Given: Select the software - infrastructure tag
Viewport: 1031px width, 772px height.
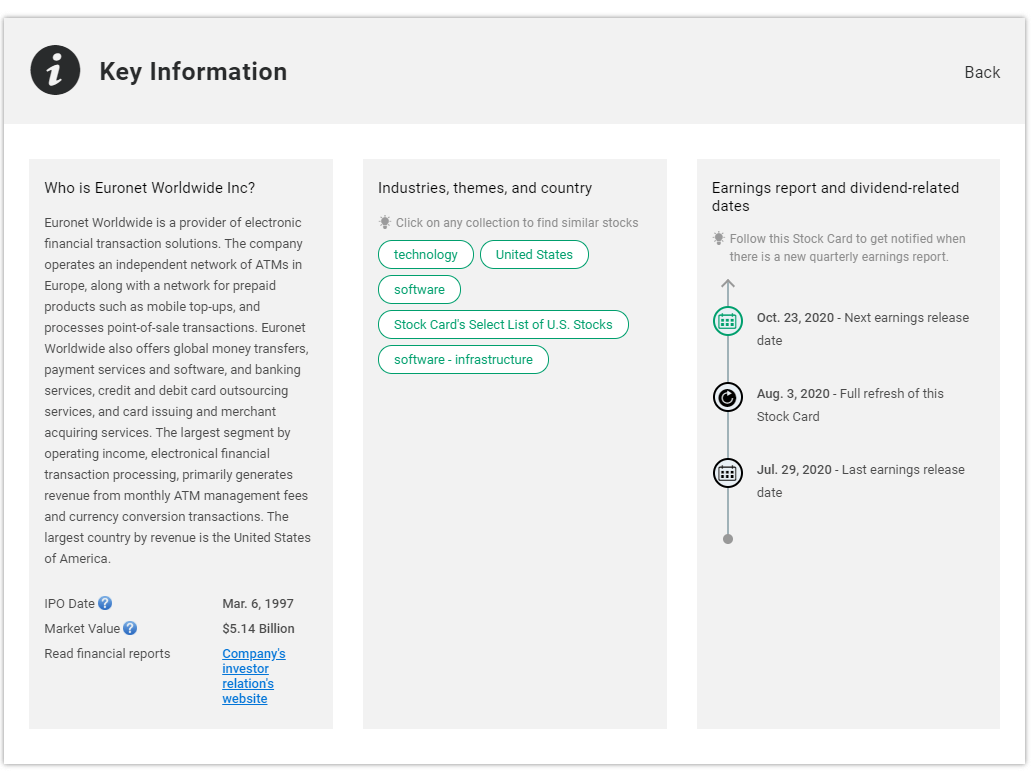Looking at the screenshot, I should click(x=463, y=360).
